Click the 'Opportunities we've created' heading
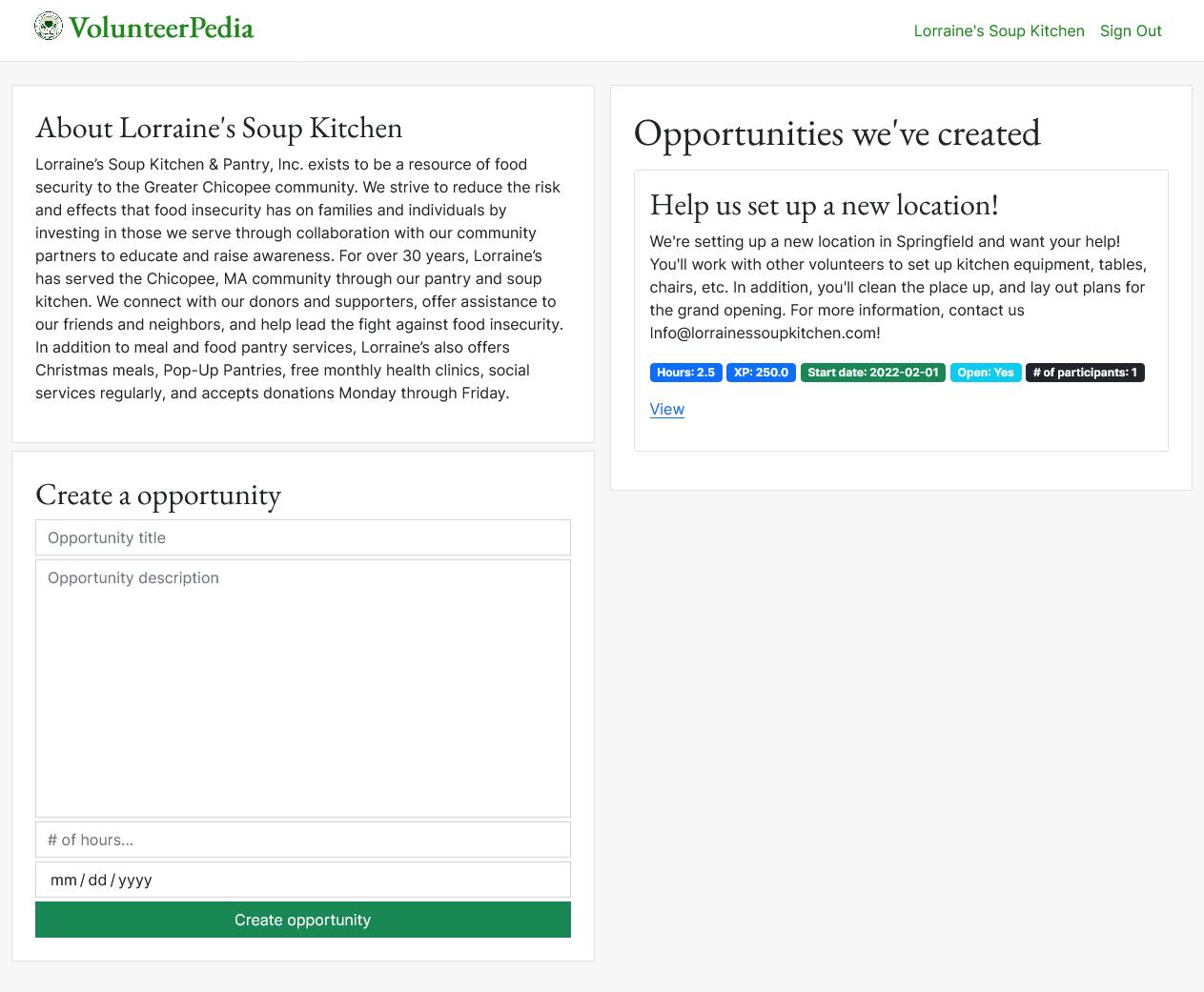This screenshot has width=1204, height=992. pos(837,133)
